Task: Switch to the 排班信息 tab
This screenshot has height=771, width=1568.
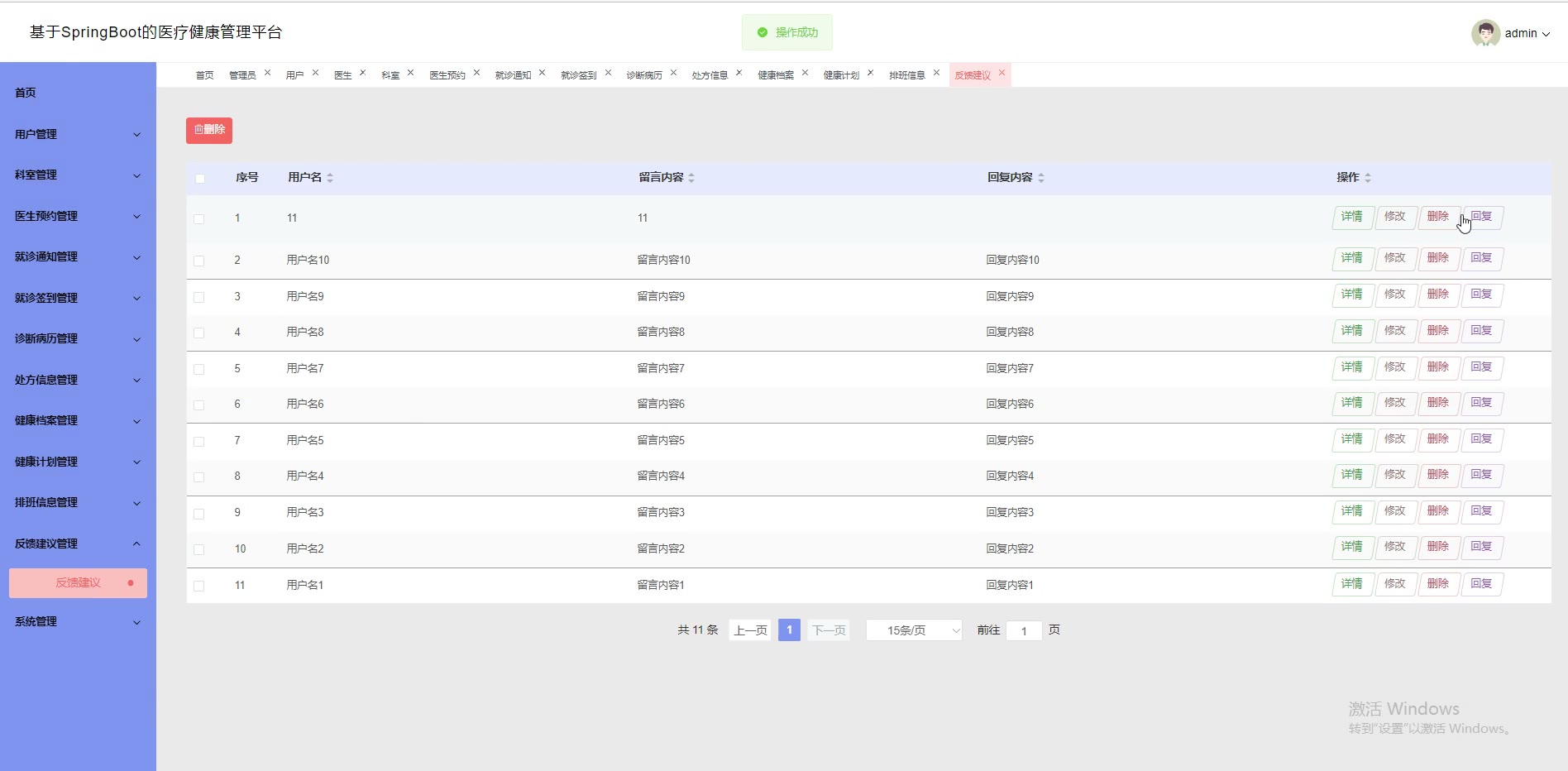Action: pos(907,75)
